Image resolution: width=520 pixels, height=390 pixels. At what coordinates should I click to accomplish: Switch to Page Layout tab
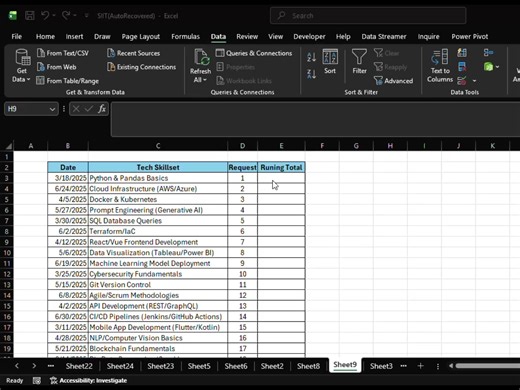click(141, 37)
